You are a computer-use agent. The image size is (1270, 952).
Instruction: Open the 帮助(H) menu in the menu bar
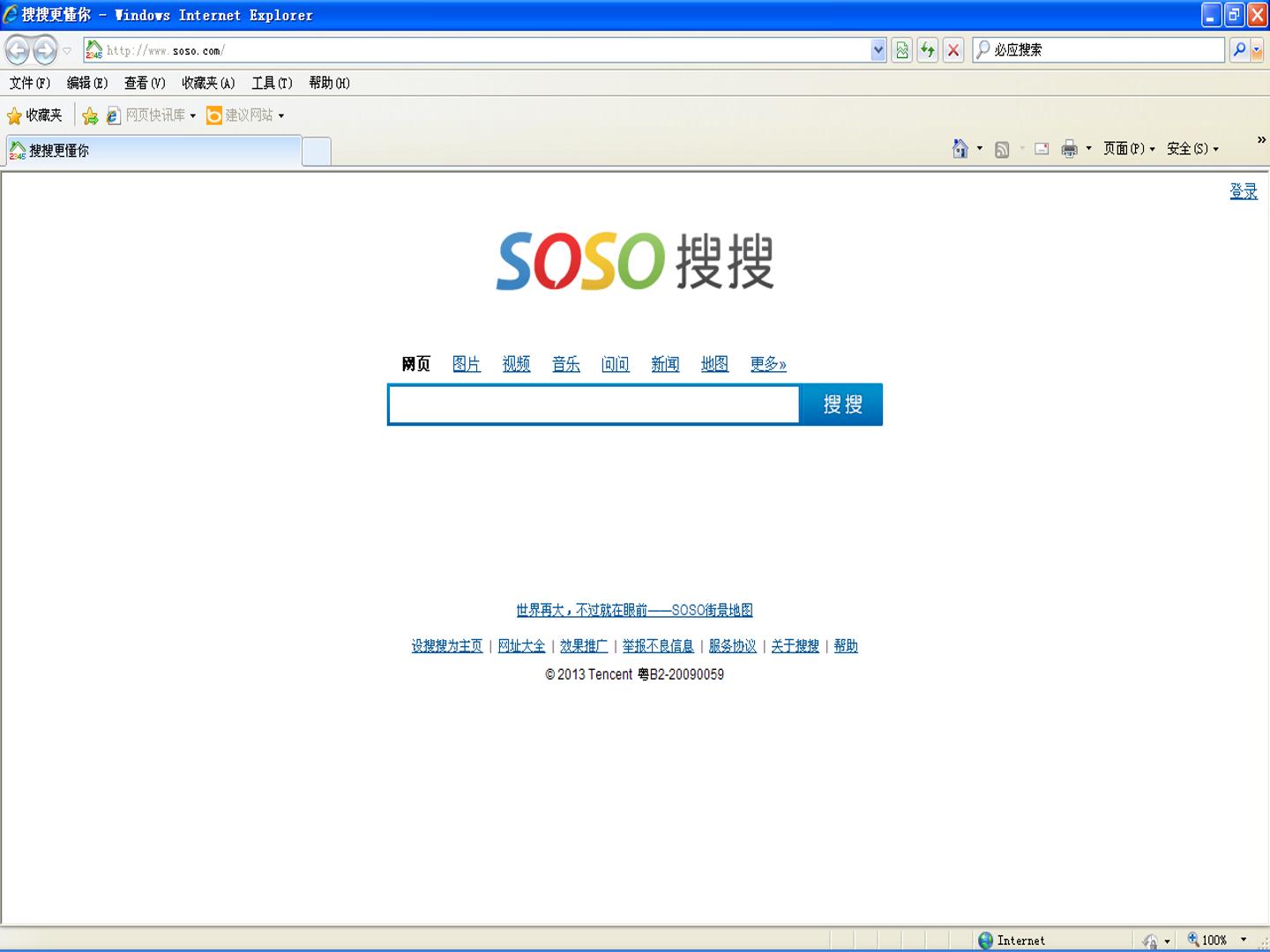tap(329, 83)
